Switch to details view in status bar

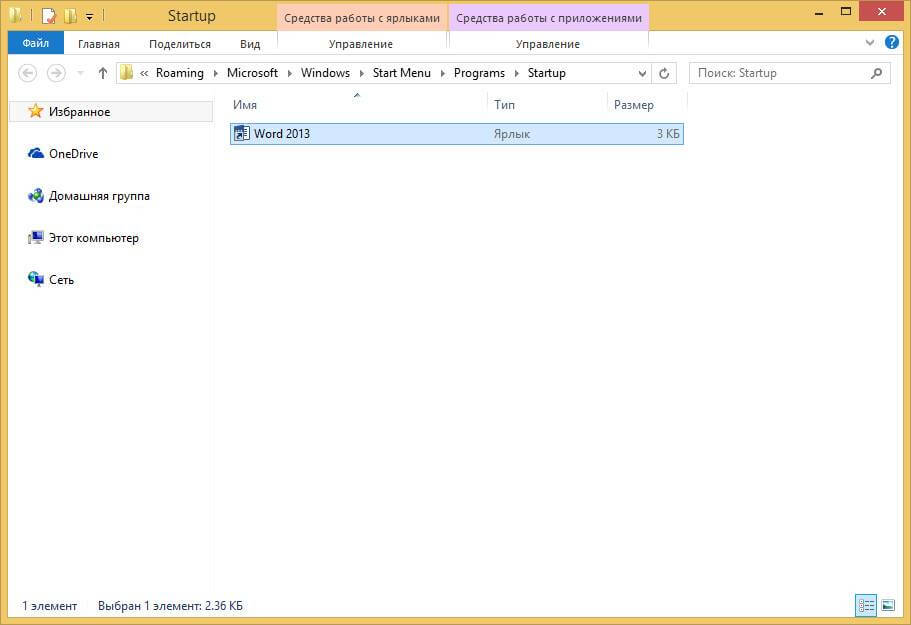click(x=866, y=605)
